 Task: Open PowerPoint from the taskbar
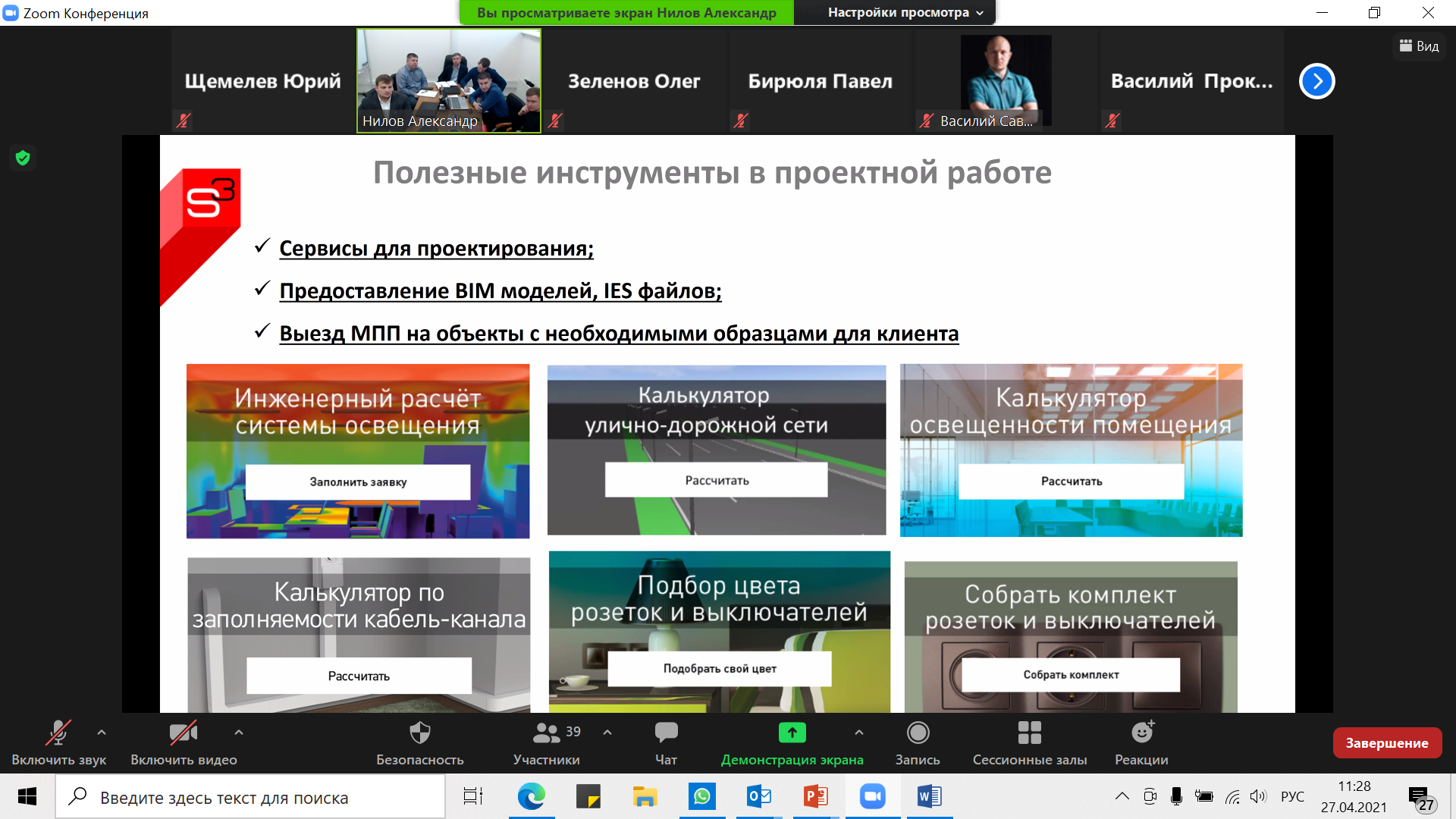tap(816, 797)
